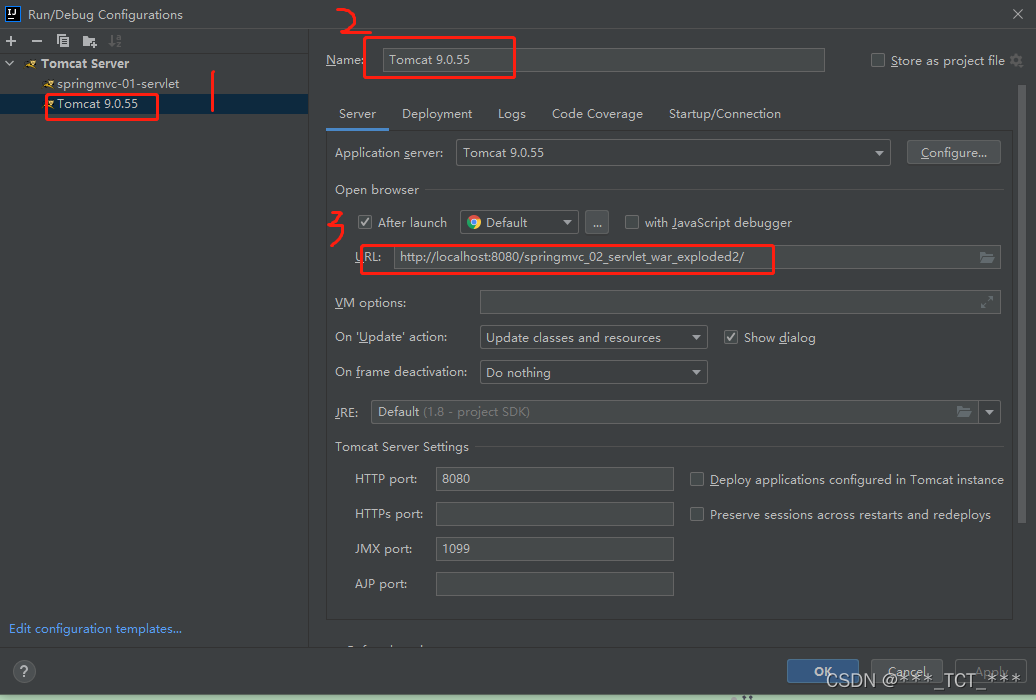
Task: Click the HTTP port field
Action: [x=554, y=479]
